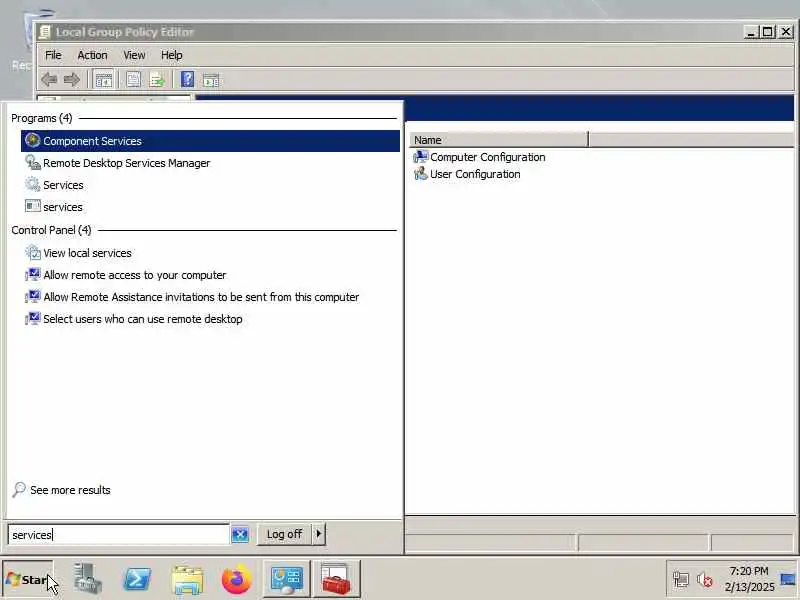Click the Properties toolbar icon
The width and height of the screenshot is (800, 600).
[134, 80]
